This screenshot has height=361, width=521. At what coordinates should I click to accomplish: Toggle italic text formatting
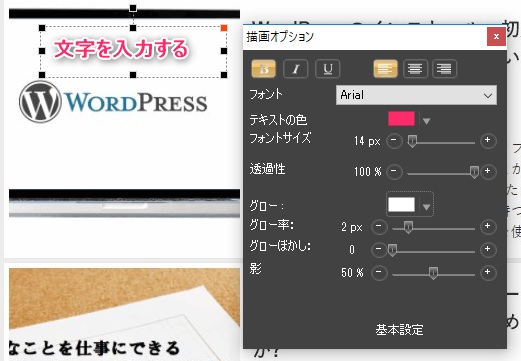coord(295,69)
